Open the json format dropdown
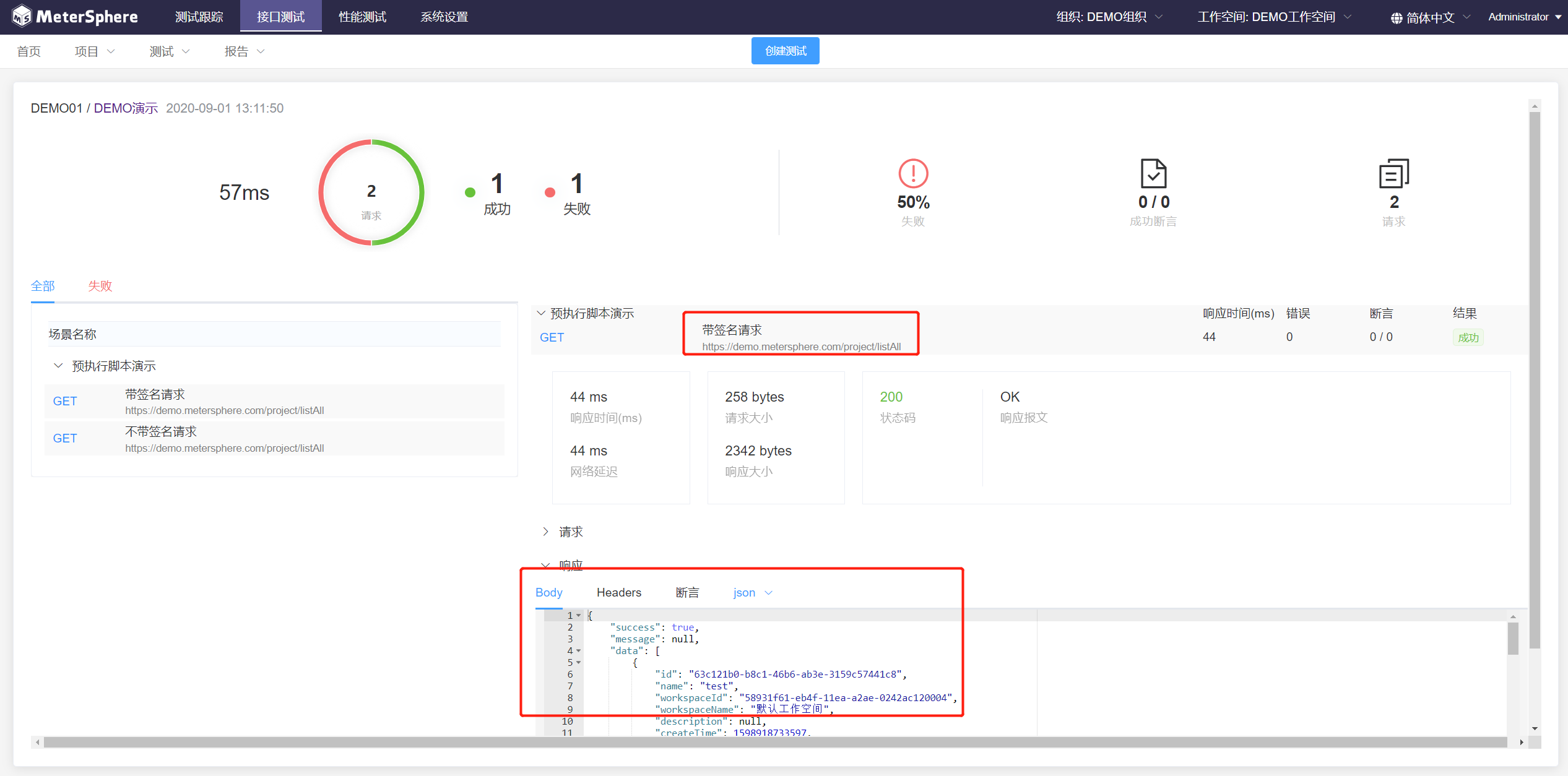The width and height of the screenshot is (1568, 776). click(752, 593)
